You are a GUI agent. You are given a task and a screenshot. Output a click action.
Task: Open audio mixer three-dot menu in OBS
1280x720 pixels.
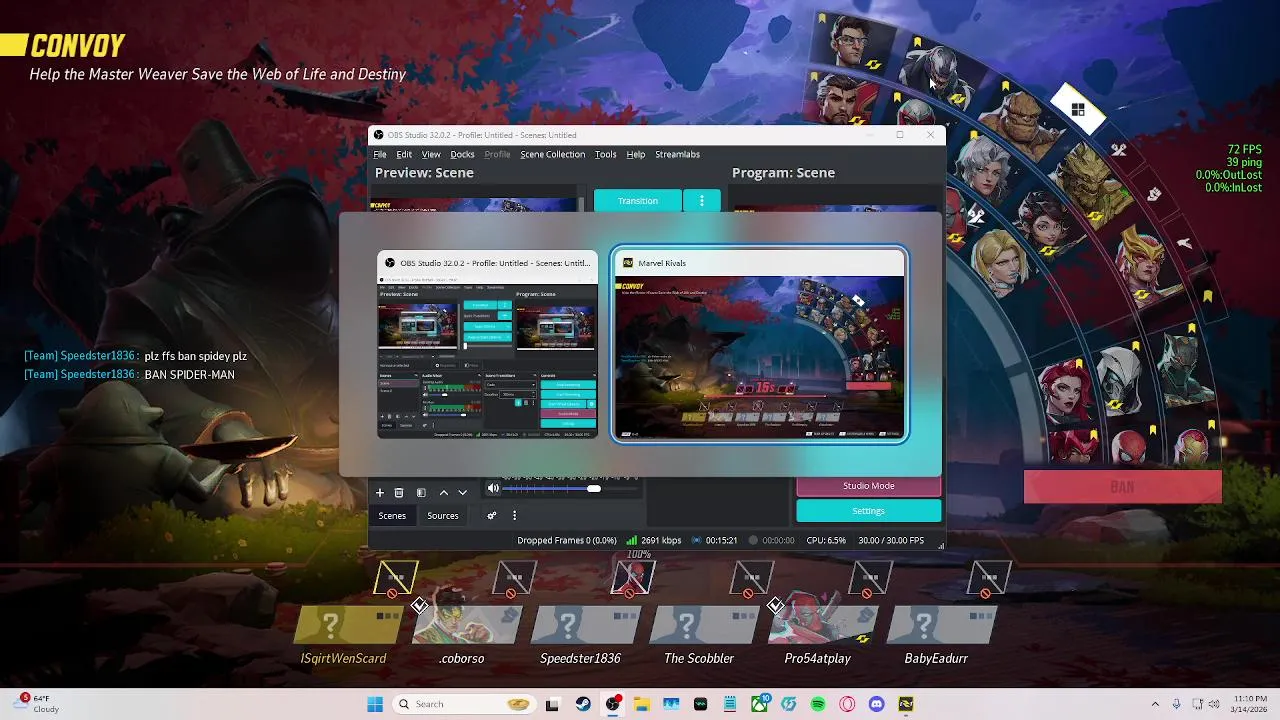[514, 516]
